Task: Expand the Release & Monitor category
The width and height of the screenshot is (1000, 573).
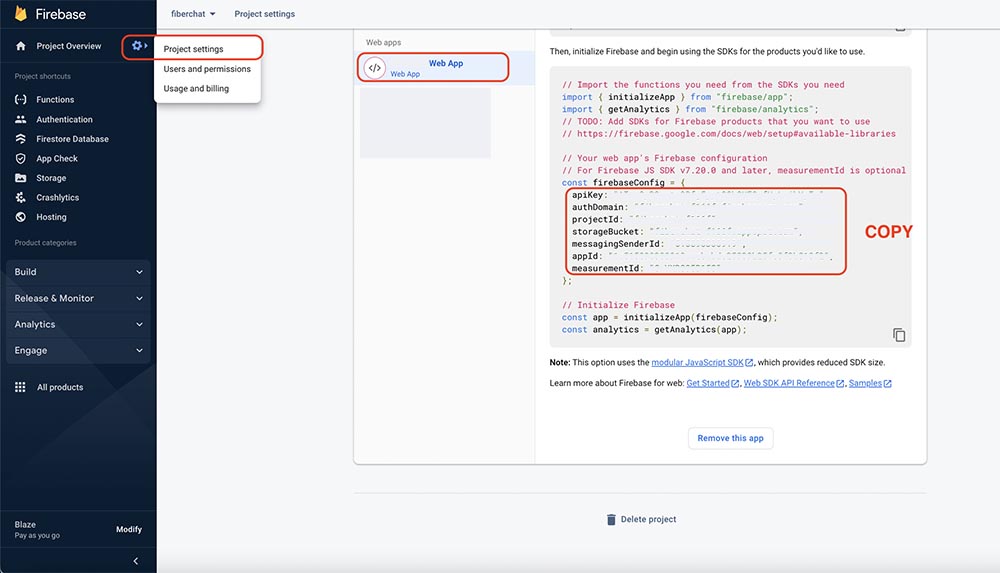Action: [x=78, y=298]
